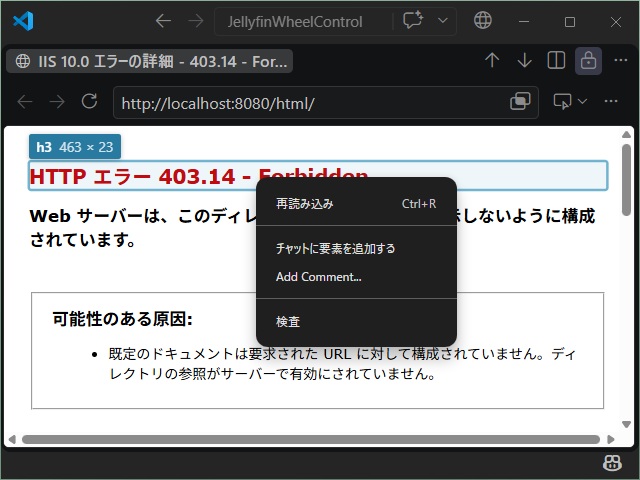Choose Add Comment... from context menu

pos(356,277)
